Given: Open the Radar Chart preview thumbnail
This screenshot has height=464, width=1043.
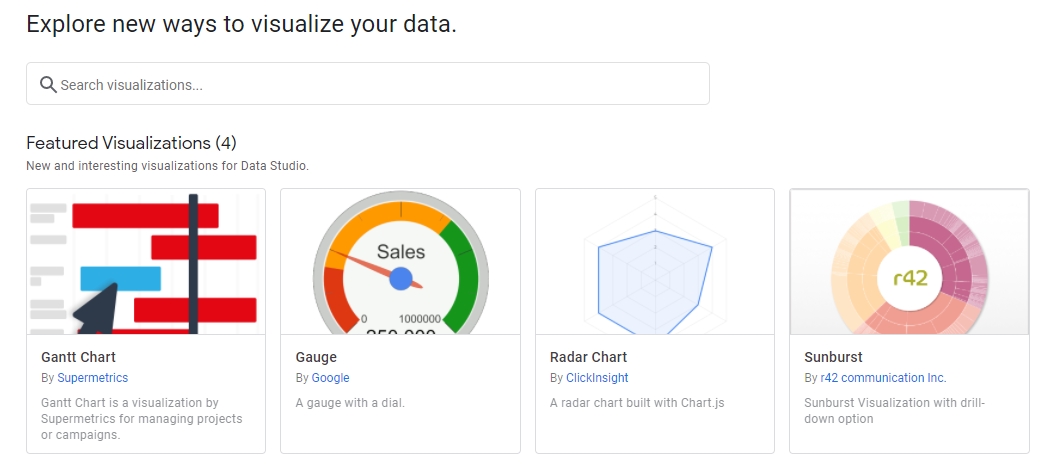Looking at the screenshot, I should (x=655, y=261).
